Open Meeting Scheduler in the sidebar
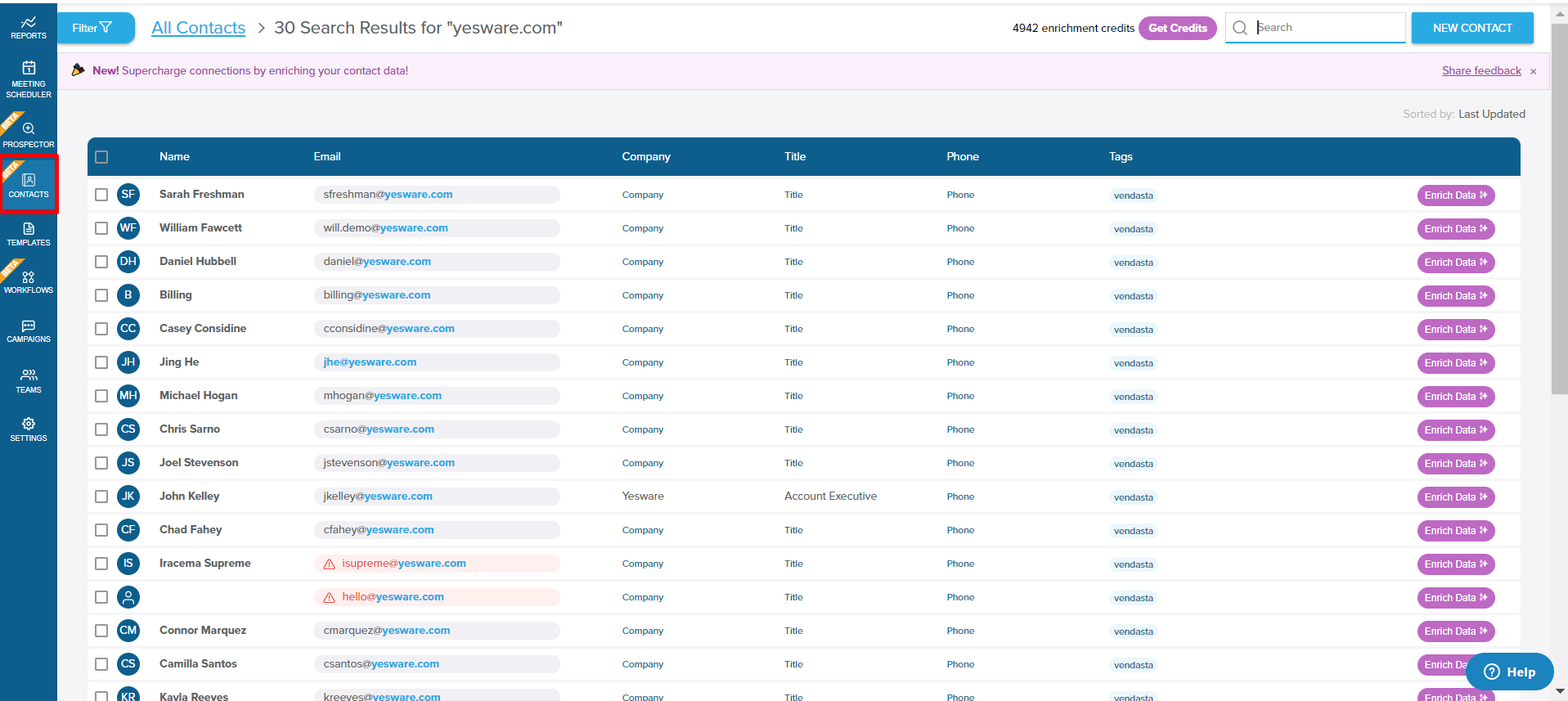1568x701 pixels. click(x=29, y=79)
